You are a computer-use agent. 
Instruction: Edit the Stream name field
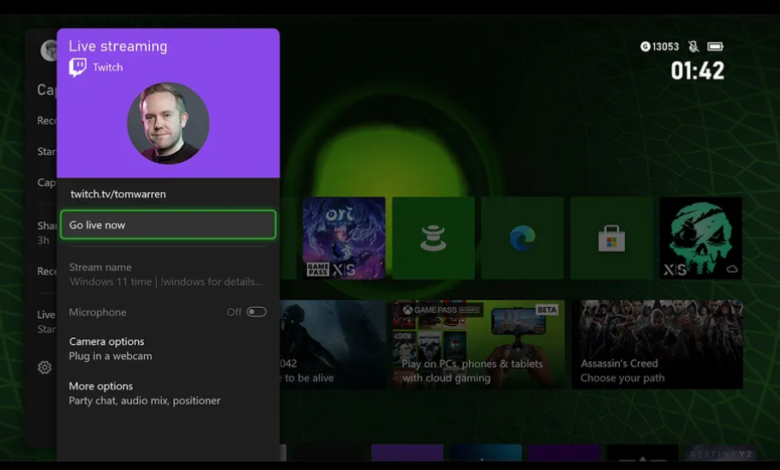tap(167, 275)
